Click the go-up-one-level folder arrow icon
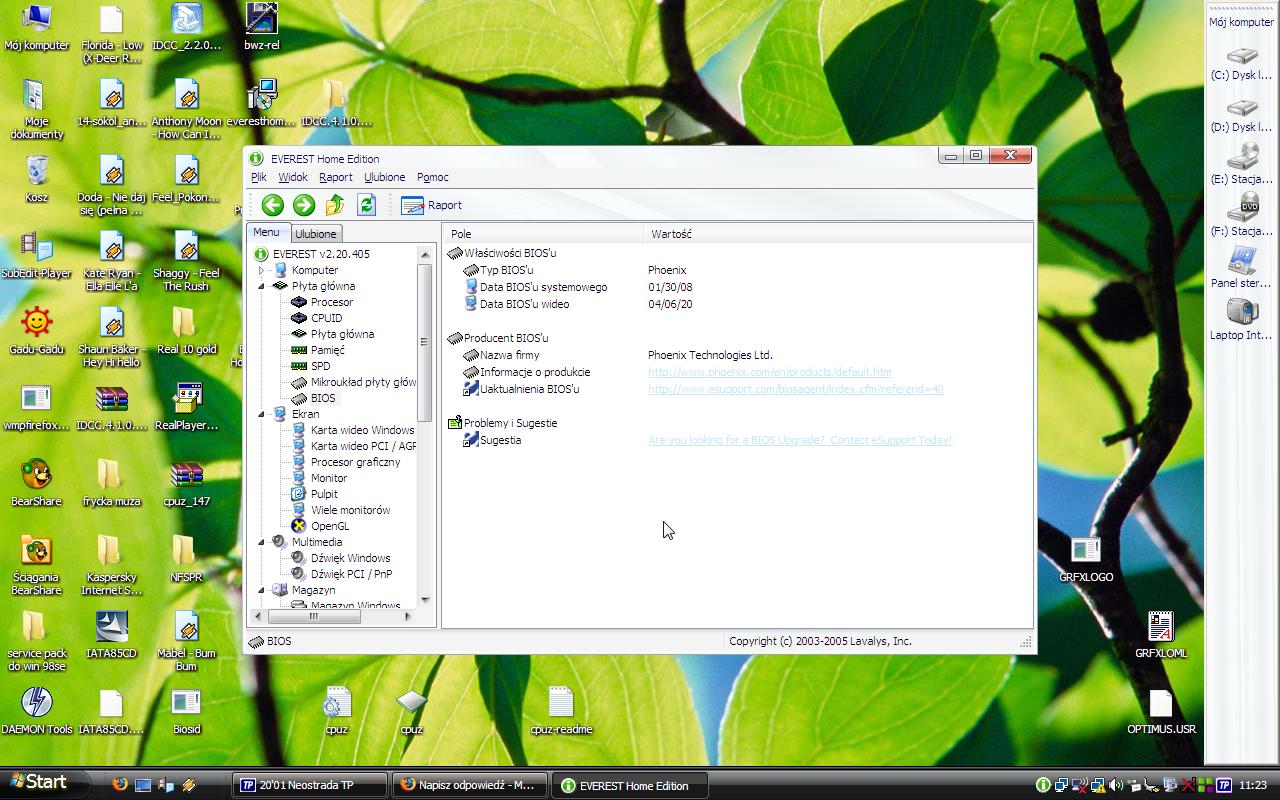Screen dimensions: 1280x800 [335, 205]
